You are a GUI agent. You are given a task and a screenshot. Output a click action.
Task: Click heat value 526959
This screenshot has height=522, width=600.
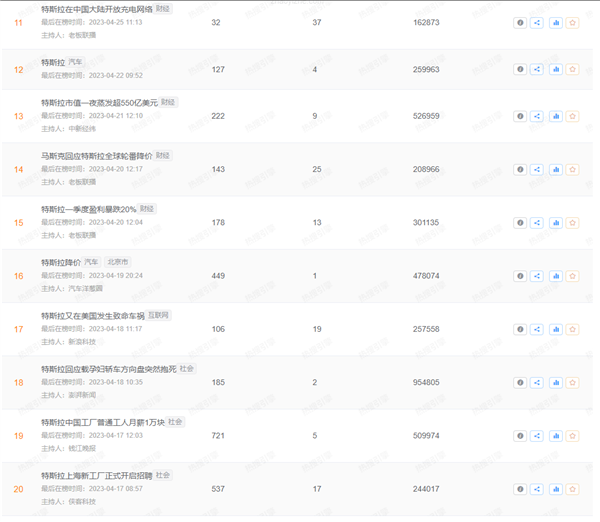pyautogui.click(x=426, y=116)
